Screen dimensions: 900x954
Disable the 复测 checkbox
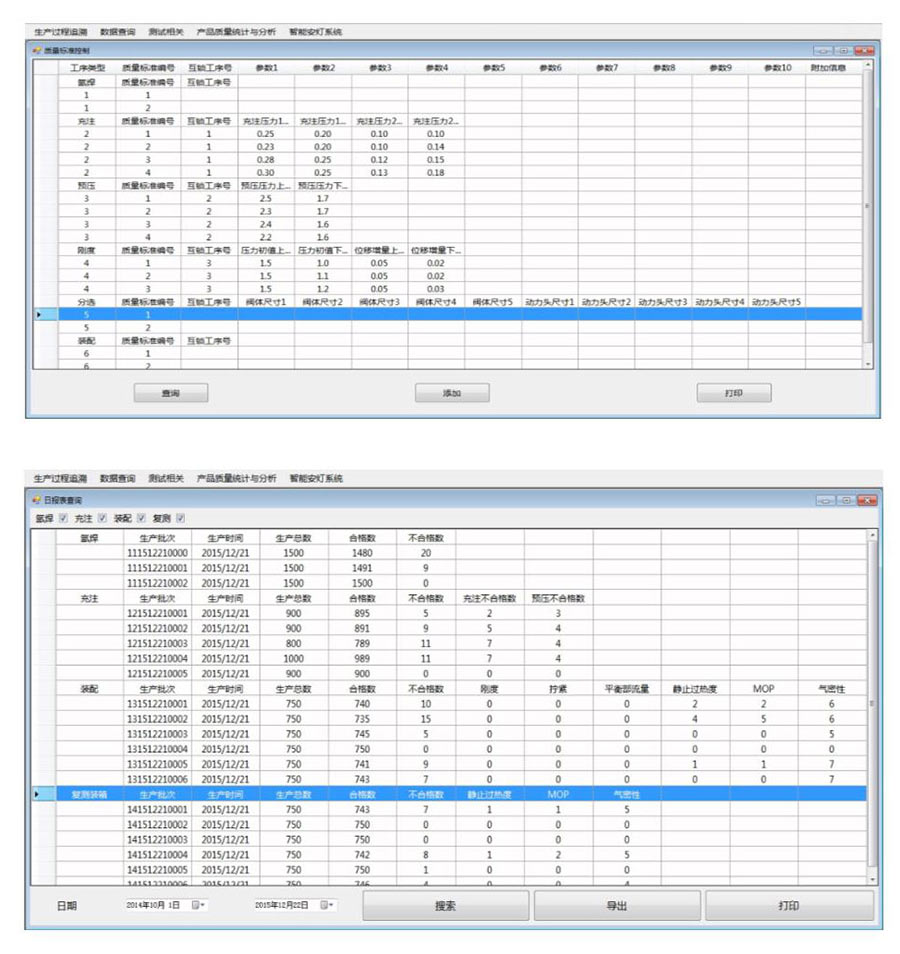181,518
